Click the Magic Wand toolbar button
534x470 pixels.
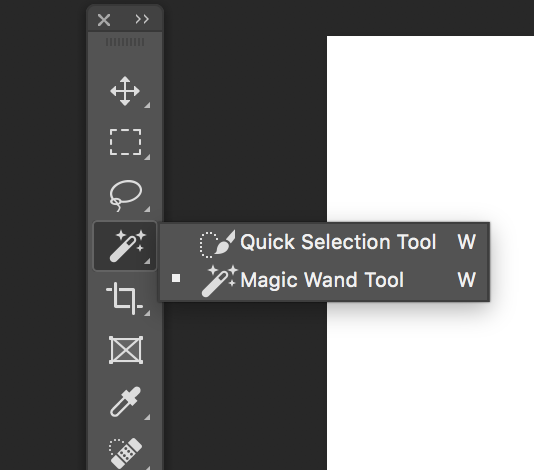click(x=125, y=246)
